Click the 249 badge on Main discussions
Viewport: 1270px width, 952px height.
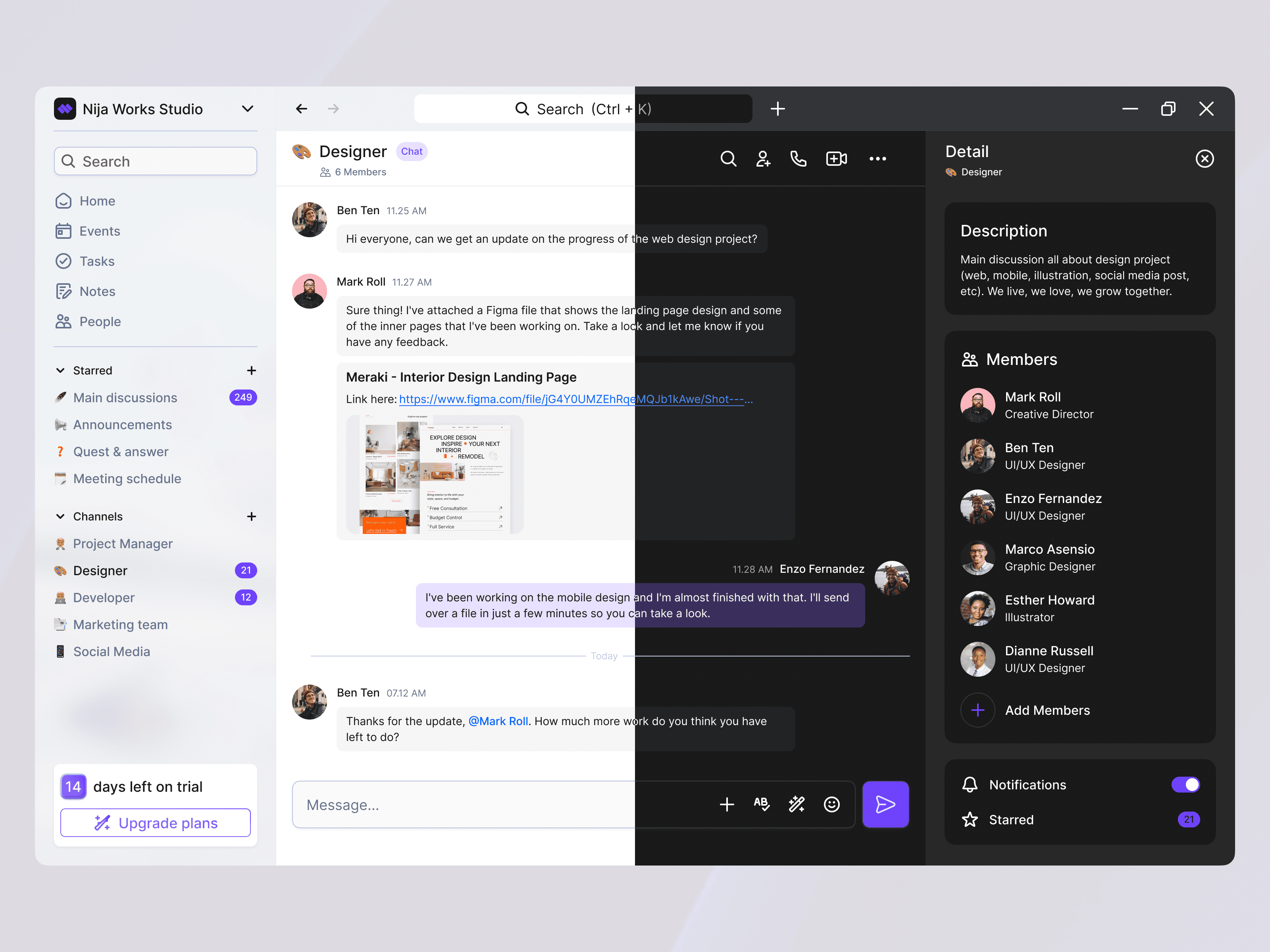(243, 398)
